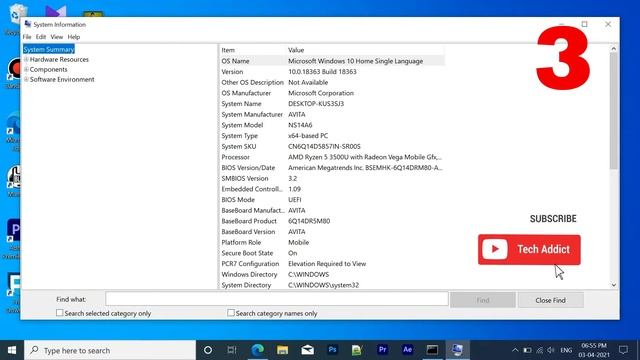Click the taskbar search box

(x=110, y=350)
